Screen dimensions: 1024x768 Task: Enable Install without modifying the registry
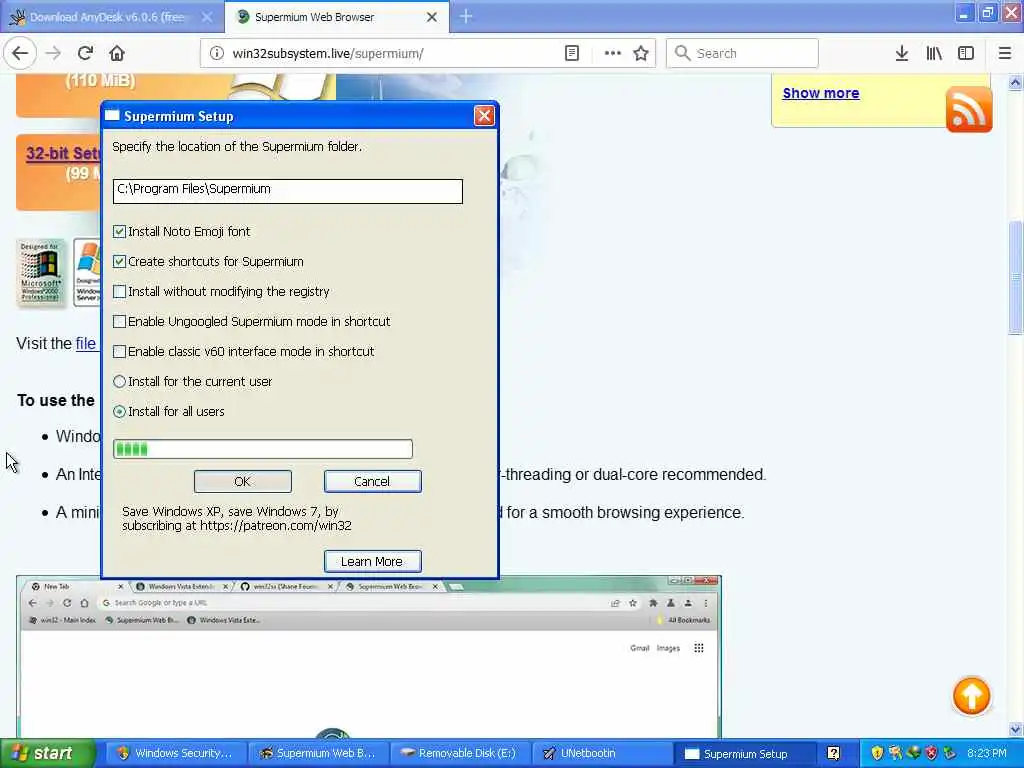point(119,291)
